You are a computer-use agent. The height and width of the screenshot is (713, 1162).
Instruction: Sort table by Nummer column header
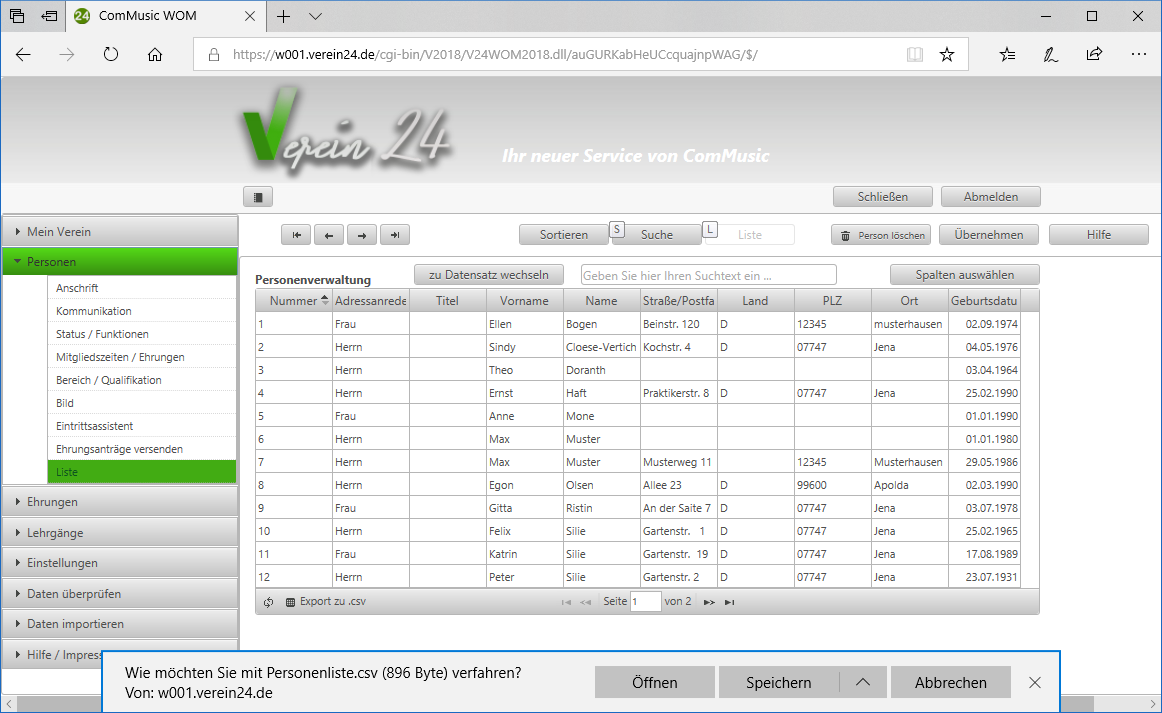click(x=294, y=301)
